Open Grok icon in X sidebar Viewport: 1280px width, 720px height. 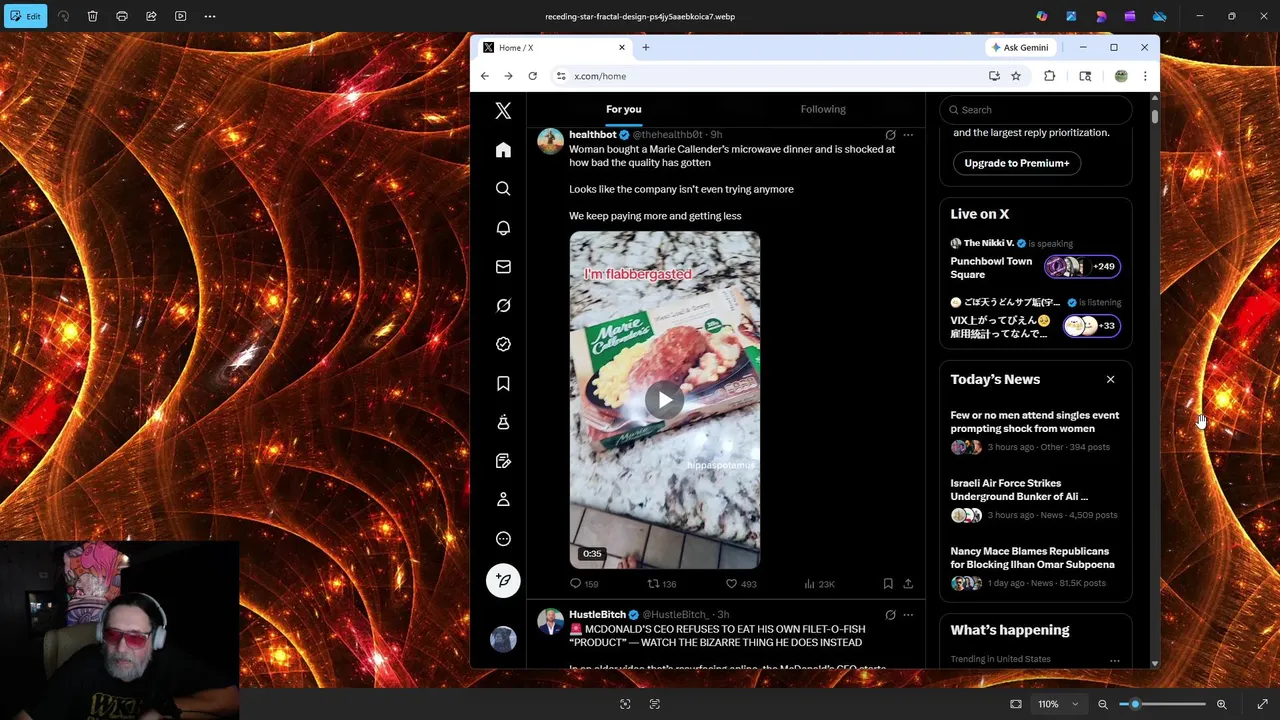(503, 305)
